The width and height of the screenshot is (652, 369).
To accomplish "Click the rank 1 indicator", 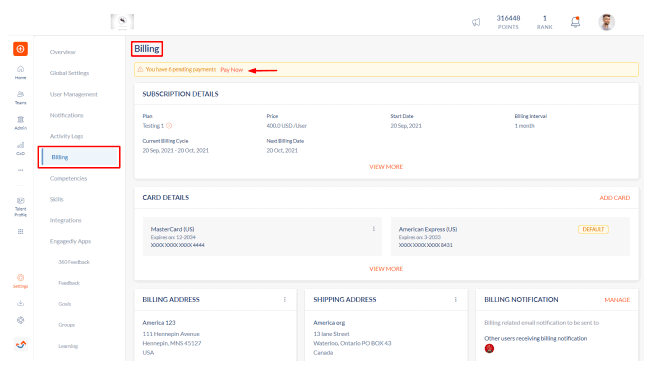I will tap(544, 22).
